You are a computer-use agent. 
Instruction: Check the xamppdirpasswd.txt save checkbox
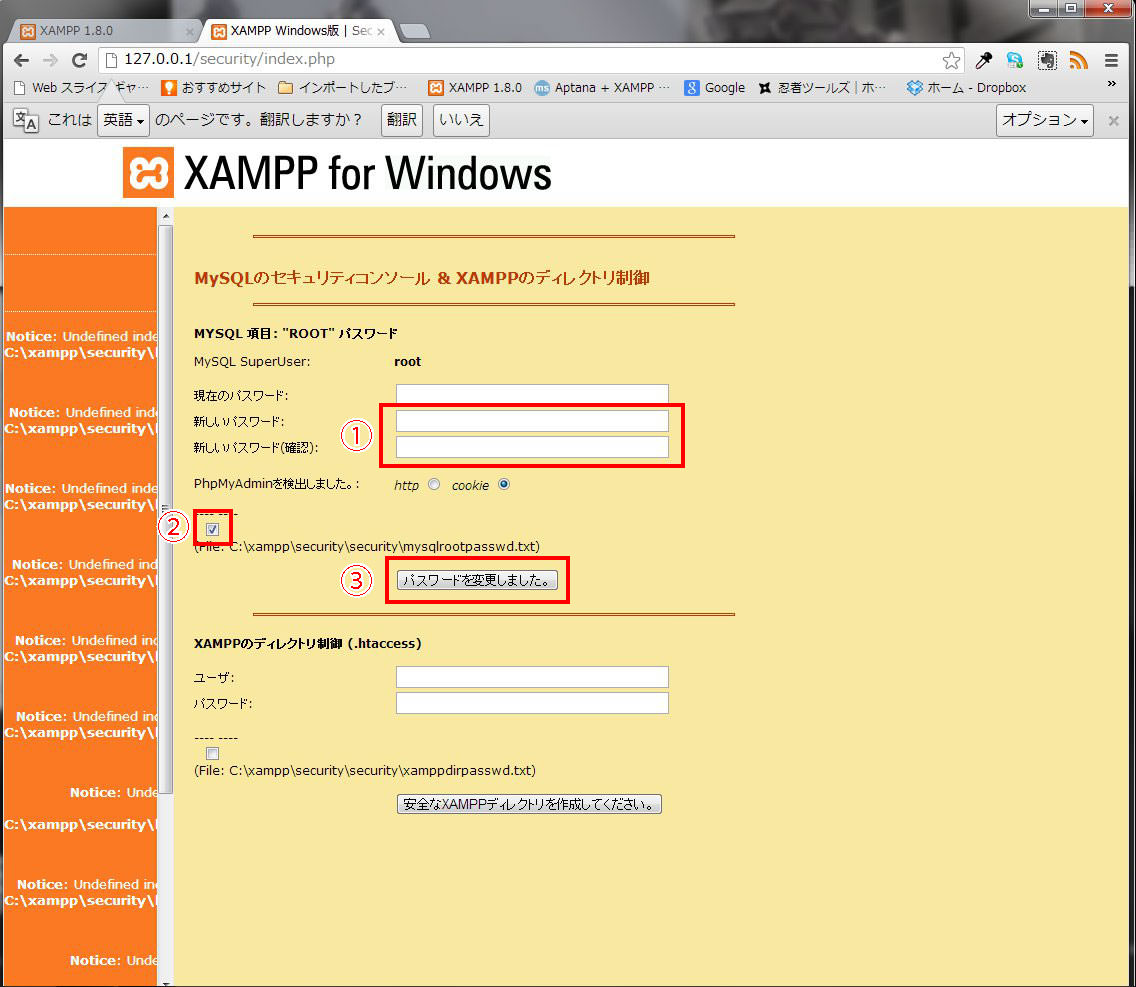(x=212, y=754)
